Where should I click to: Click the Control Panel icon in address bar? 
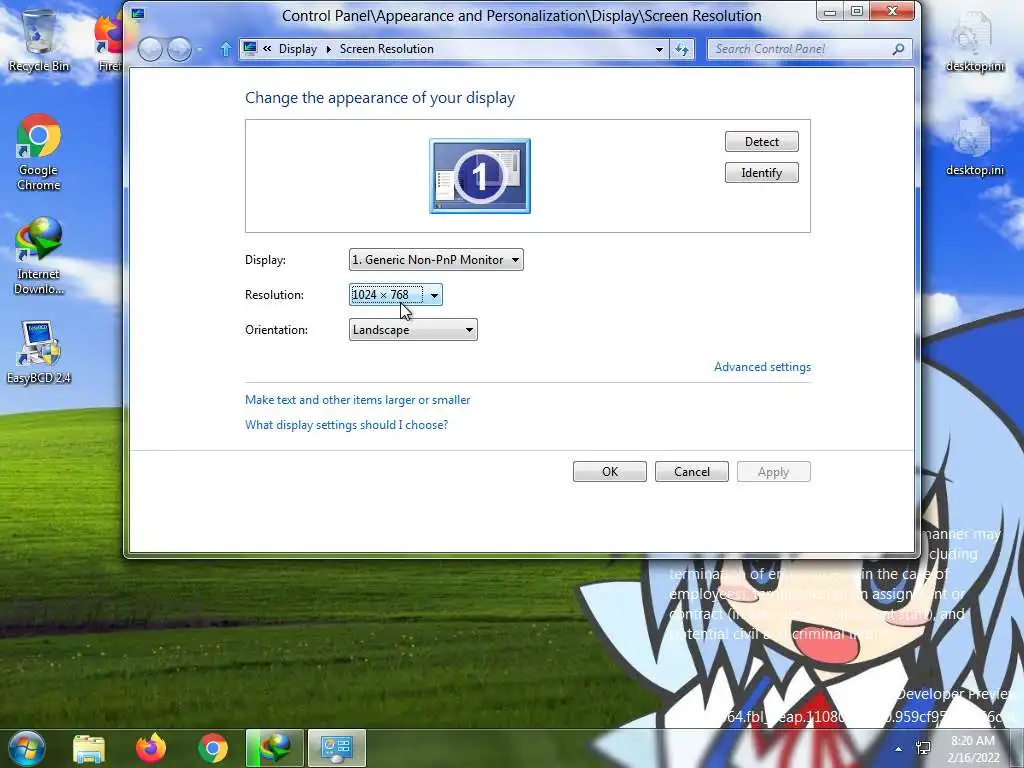click(249, 48)
